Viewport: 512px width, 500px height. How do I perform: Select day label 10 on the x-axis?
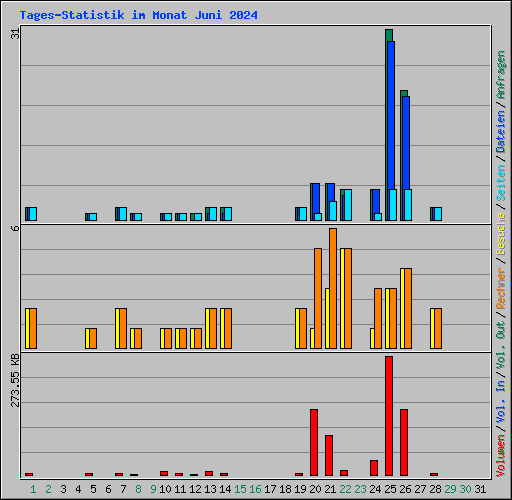(165, 489)
